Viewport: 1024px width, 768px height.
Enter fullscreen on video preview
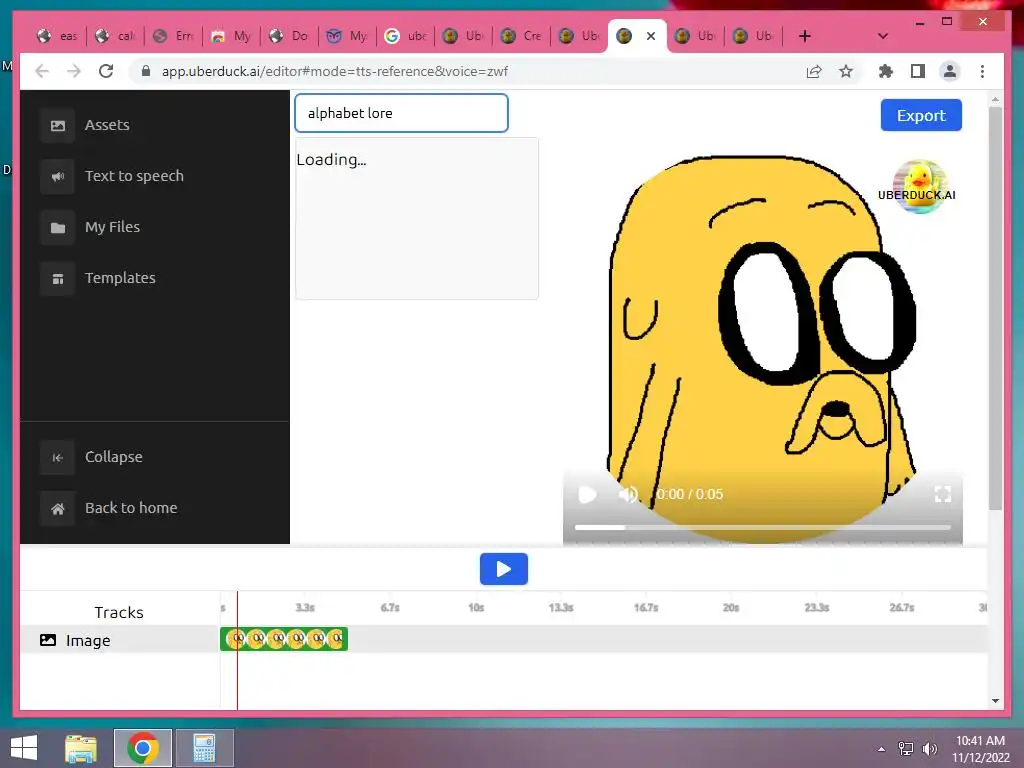click(942, 494)
